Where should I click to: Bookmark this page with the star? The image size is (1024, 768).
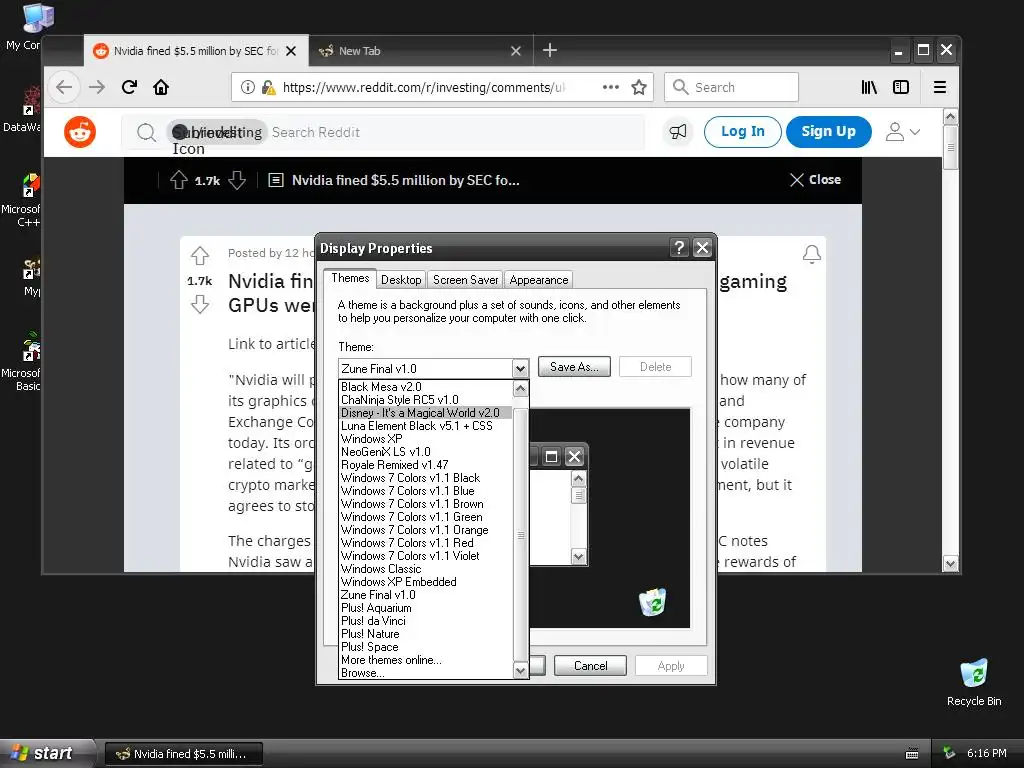click(639, 87)
